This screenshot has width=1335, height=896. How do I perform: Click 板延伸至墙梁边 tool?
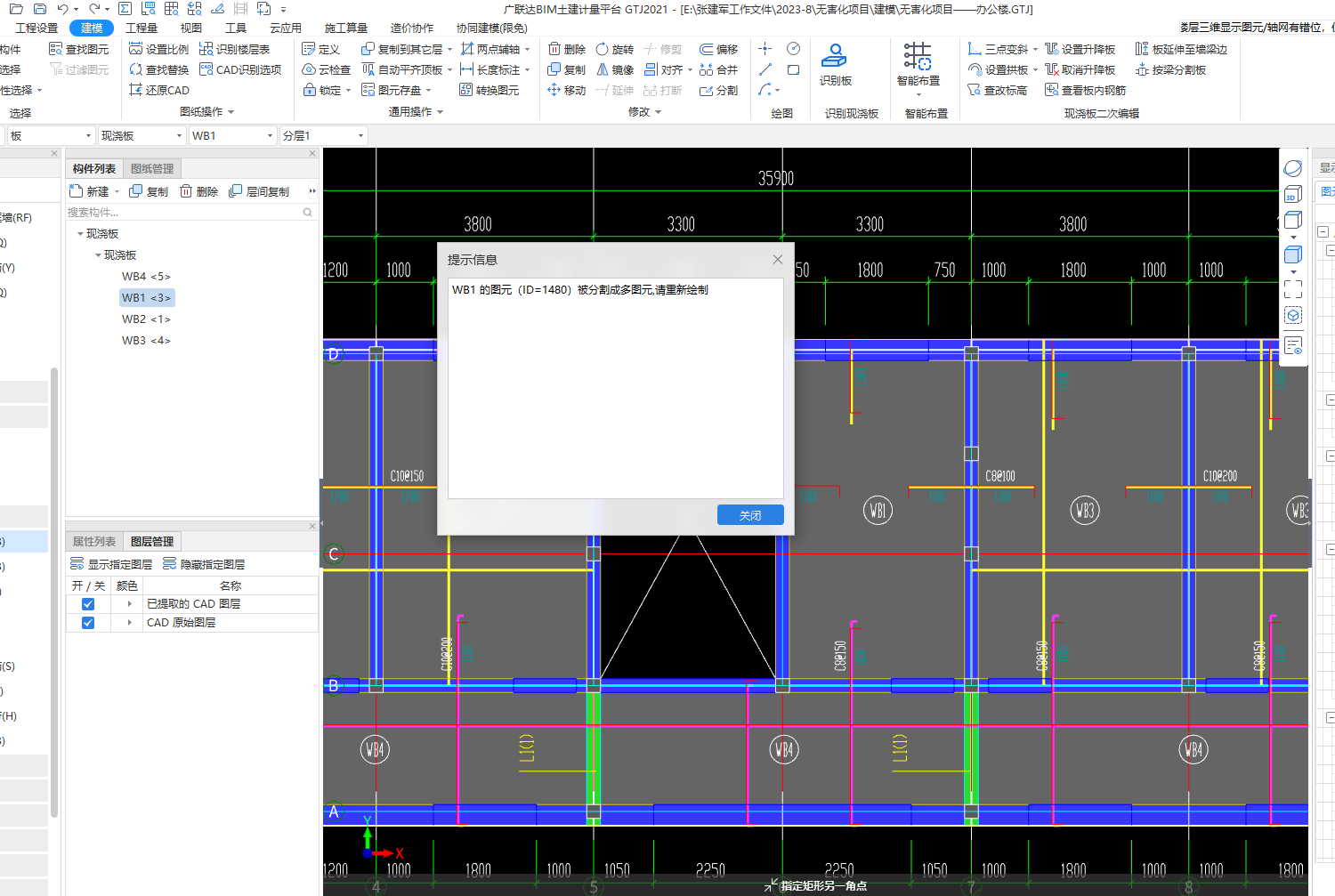point(1181,49)
